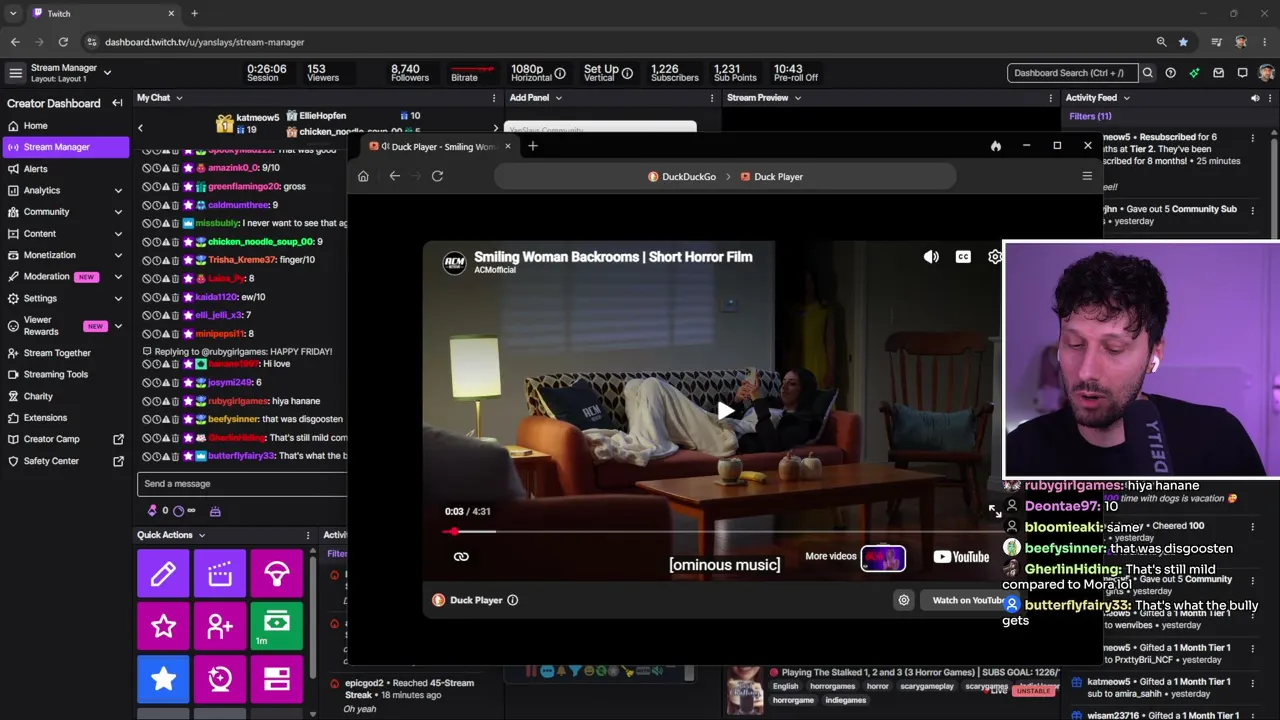Click the Dashboard Search magnifier button

coord(1148,73)
